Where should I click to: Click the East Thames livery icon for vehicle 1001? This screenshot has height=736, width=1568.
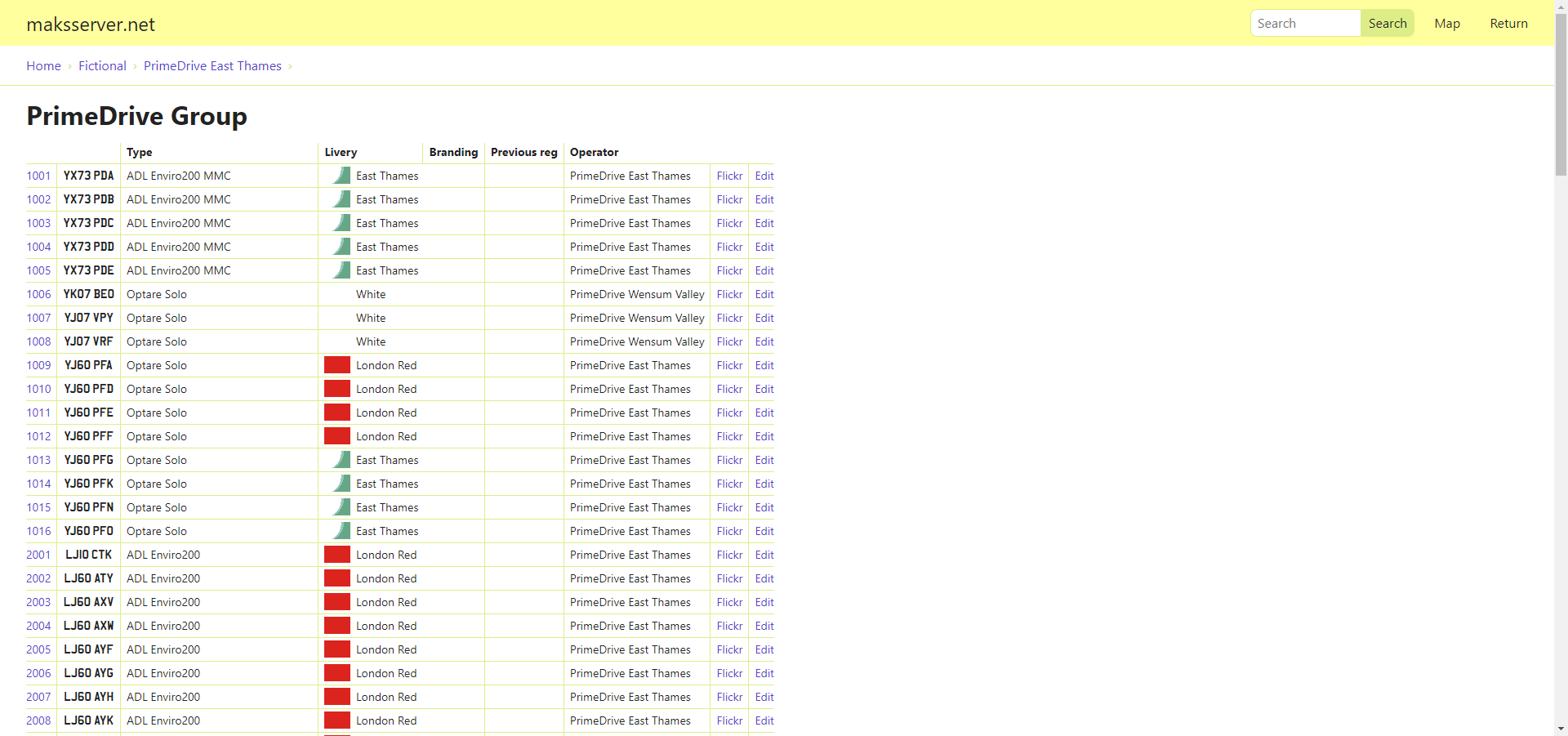pyautogui.click(x=341, y=176)
